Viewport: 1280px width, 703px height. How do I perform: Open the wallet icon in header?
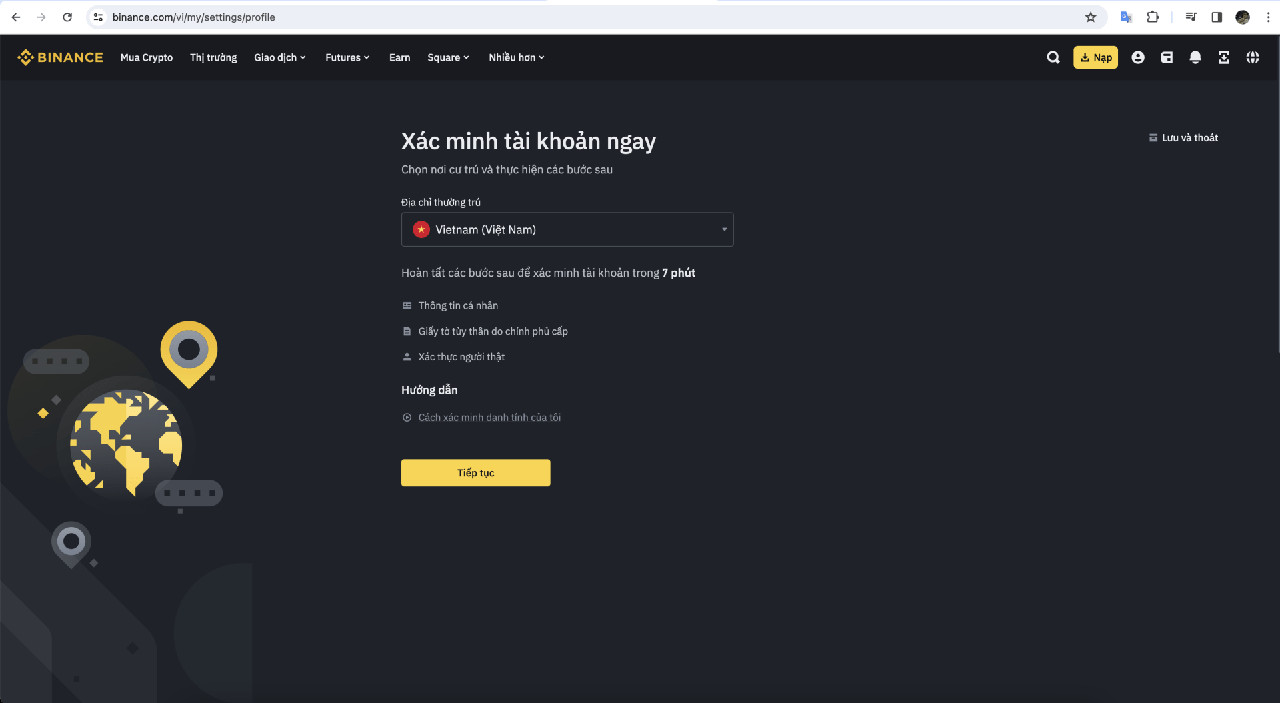[1166, 57]
